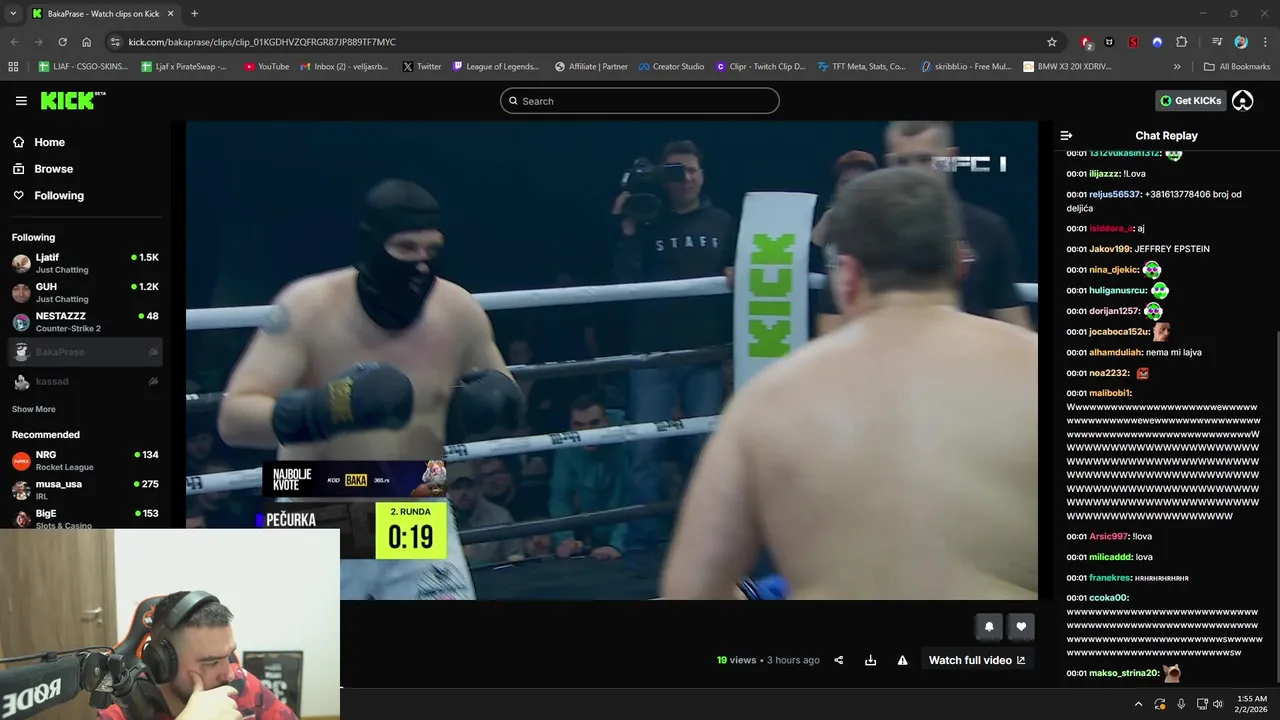Open the Creator Studio bookmark

pos(671,67)
